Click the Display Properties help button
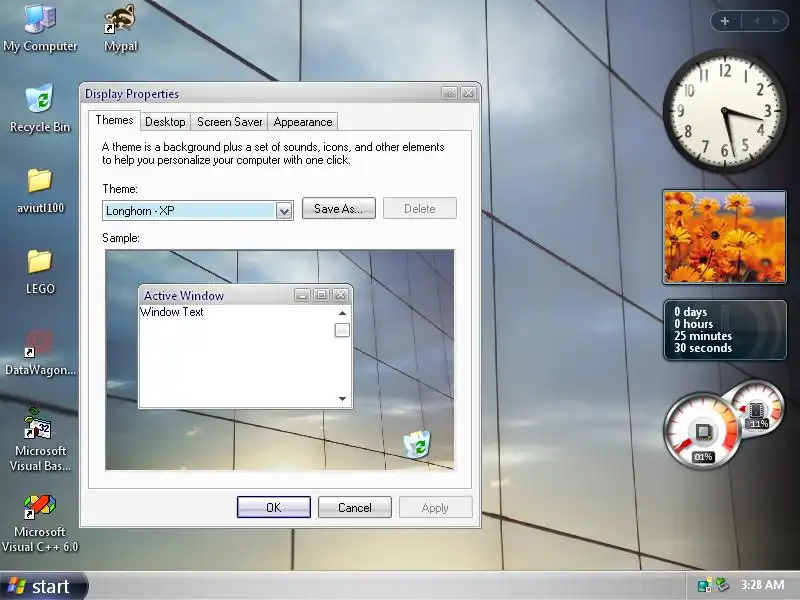Screen dimensions: 800x600 449,93
